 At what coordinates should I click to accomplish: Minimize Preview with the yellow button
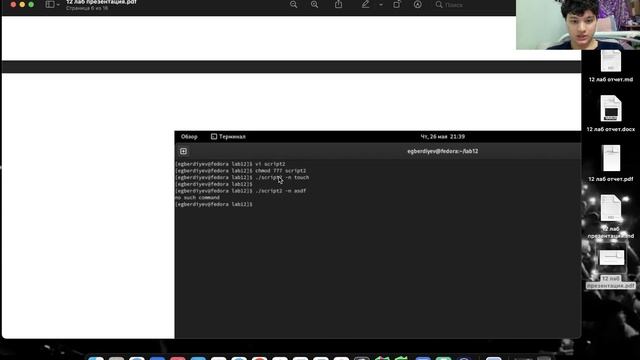pos(22,4)
